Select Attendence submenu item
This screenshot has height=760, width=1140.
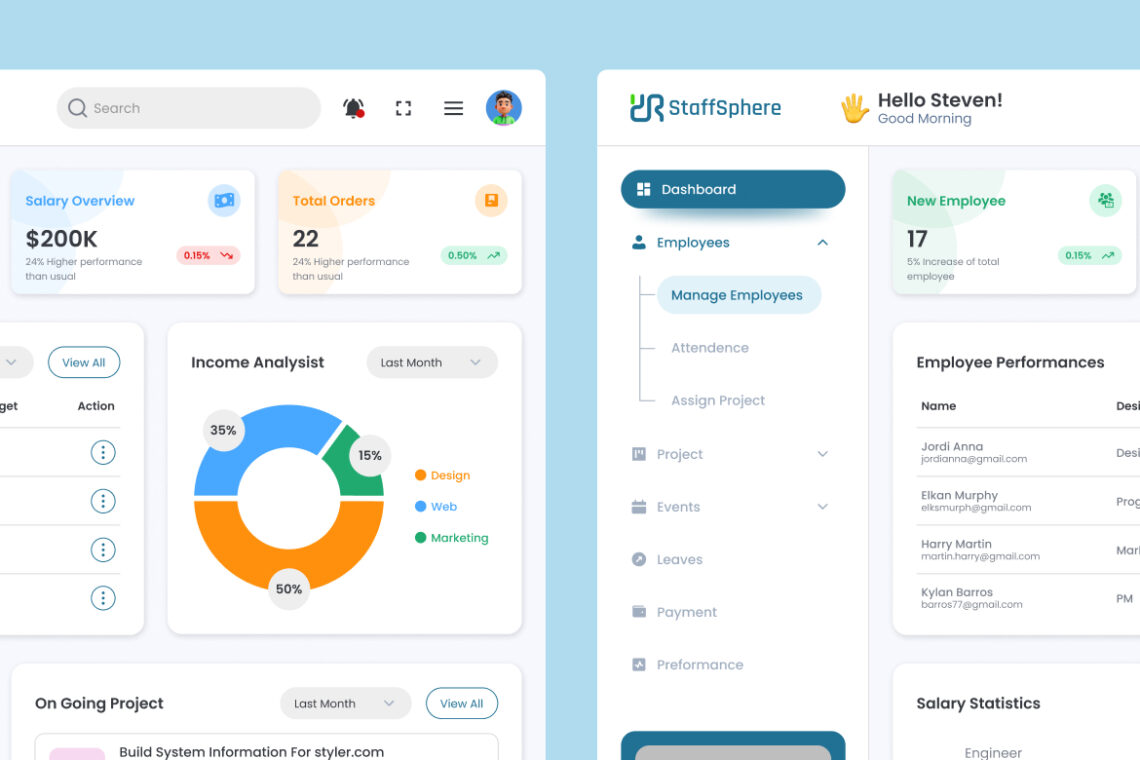[x=710, y=348]
